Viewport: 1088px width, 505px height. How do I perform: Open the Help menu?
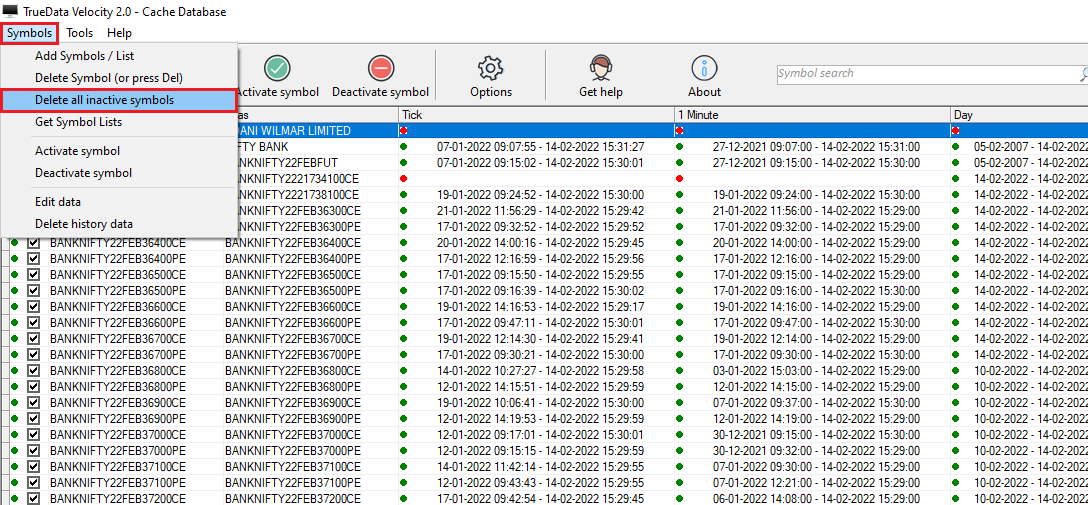pyautogui.click(x=119, y=33)
